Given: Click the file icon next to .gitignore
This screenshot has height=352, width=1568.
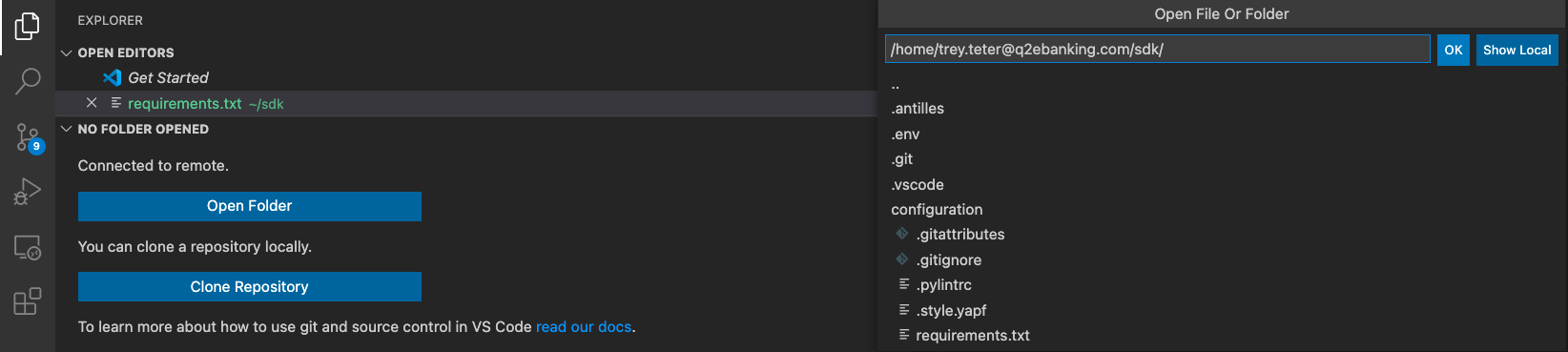Looking at the screenshot, I should tap(901, 259).
